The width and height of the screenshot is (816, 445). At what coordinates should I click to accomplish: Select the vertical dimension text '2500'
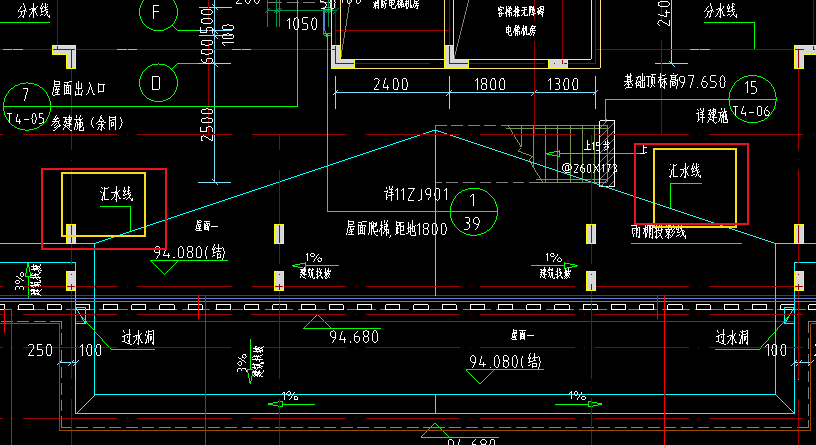tap(207, 125)
